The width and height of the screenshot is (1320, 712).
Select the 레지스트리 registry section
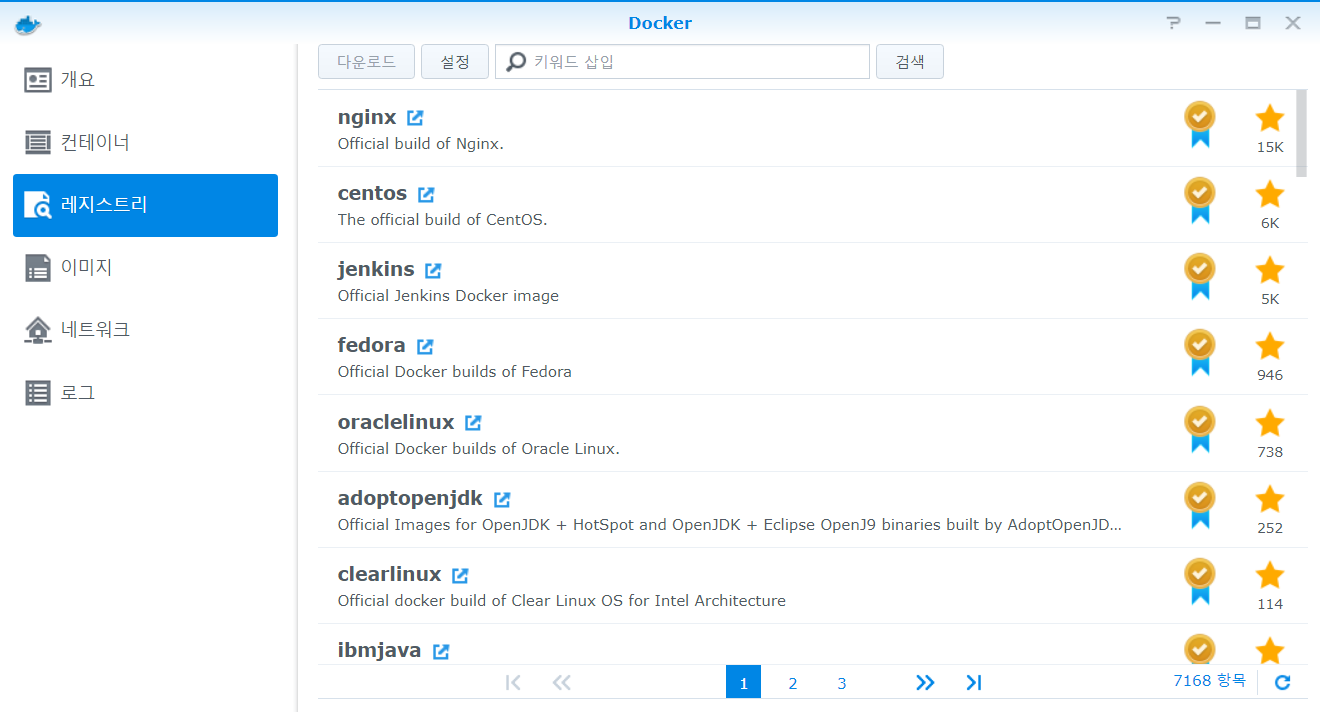145,205
